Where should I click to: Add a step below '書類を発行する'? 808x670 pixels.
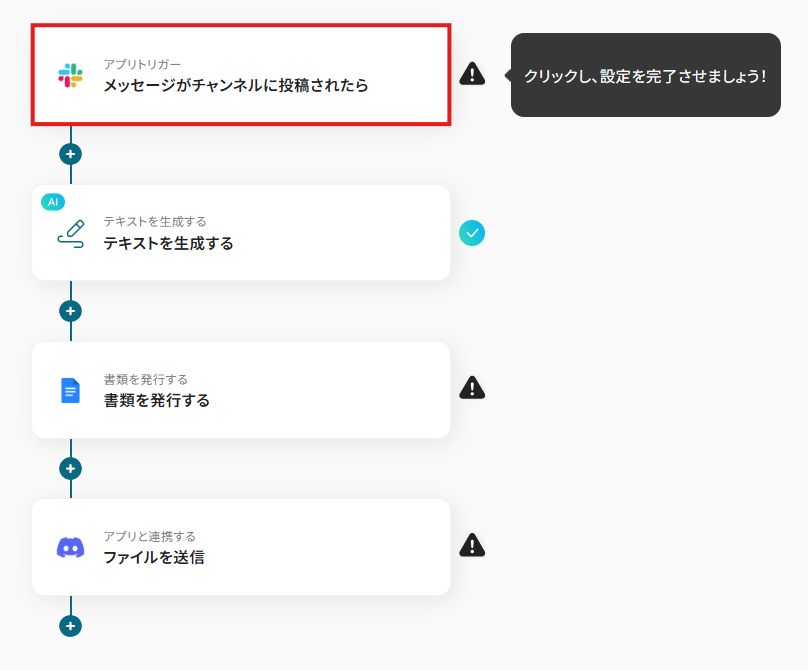[71, 468]
